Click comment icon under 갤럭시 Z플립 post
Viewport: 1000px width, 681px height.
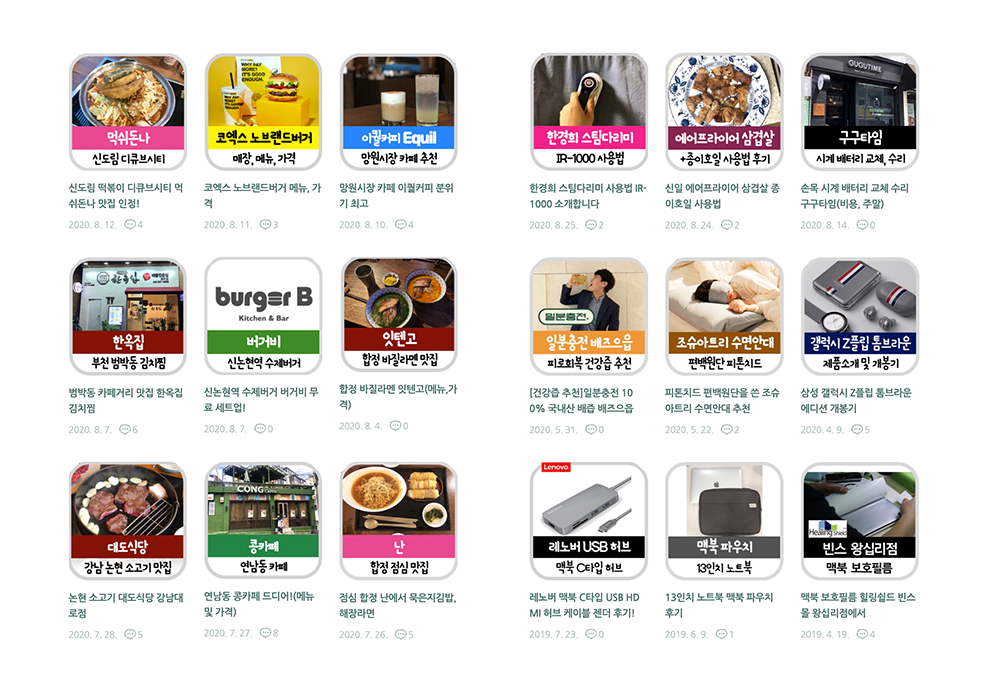pos(857,429)
